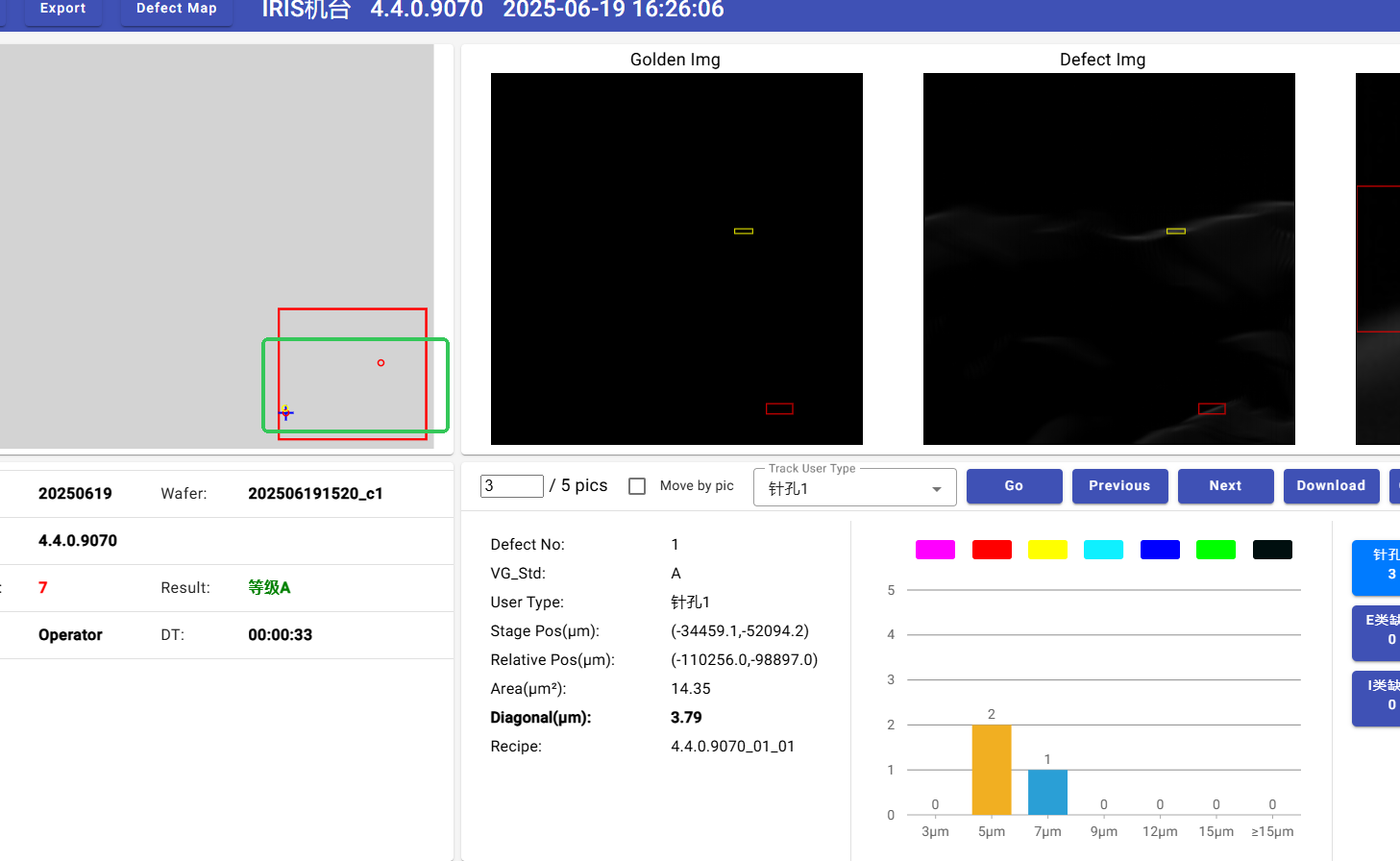Click the Diagonal value 3.79
The image size is (1400, 861).
686,718
